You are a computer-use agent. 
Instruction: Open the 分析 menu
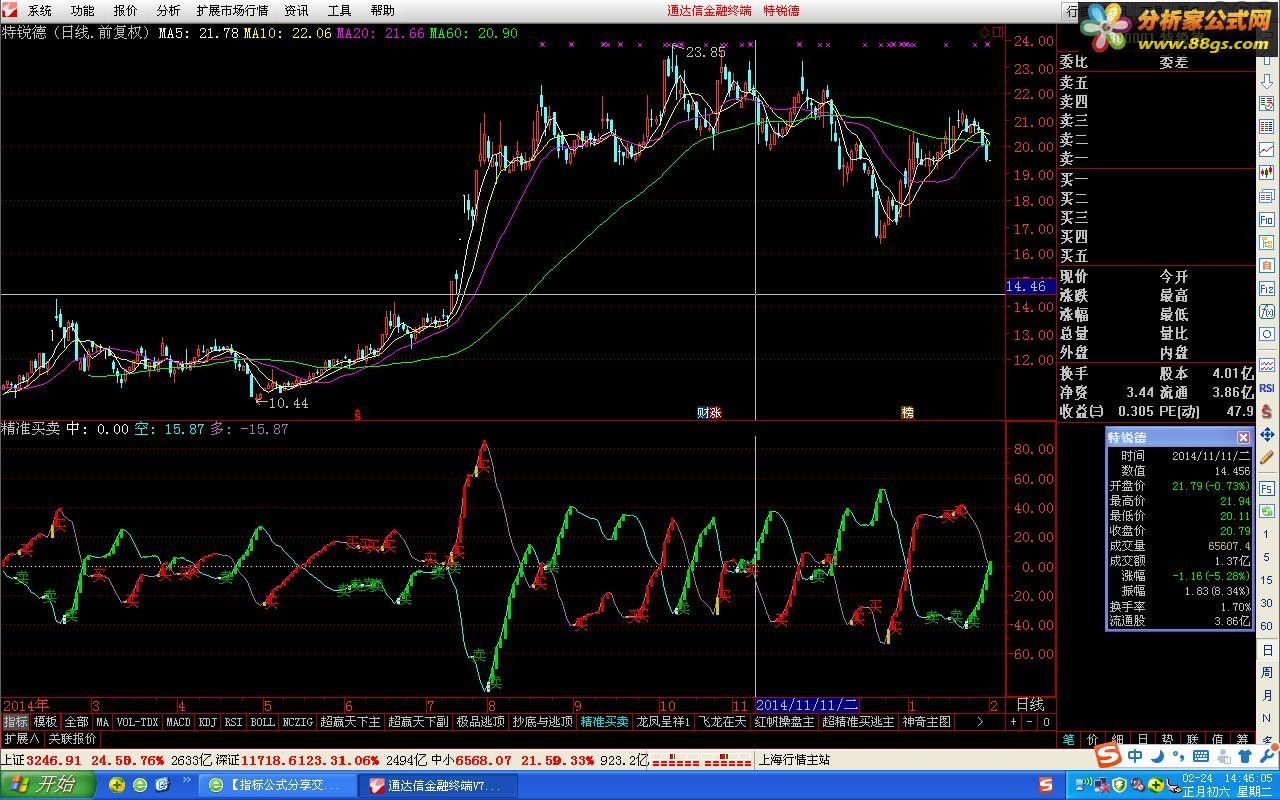(168, 10)
